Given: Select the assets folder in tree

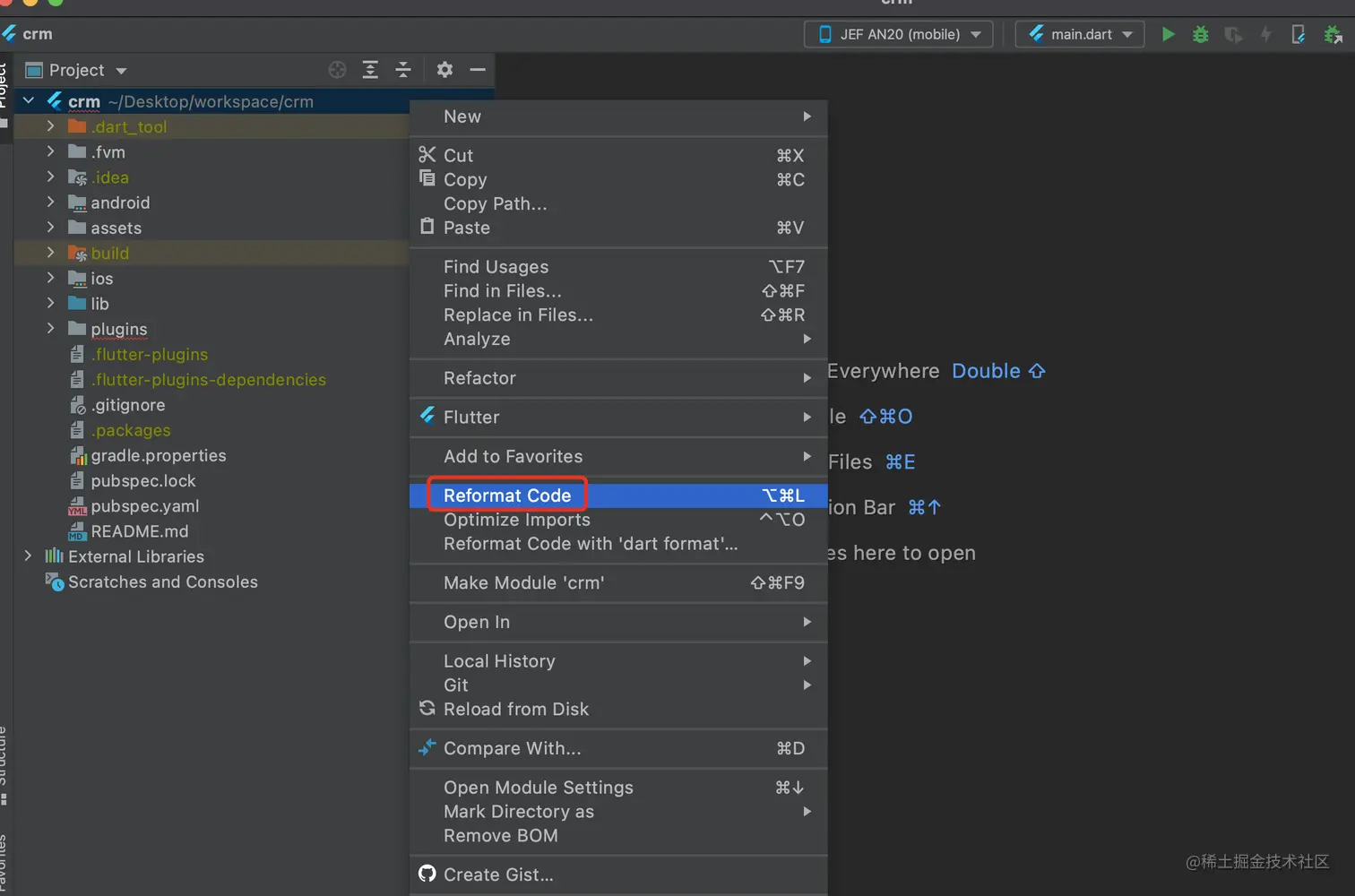Looking at the screenshot, I should pos(116,228).
